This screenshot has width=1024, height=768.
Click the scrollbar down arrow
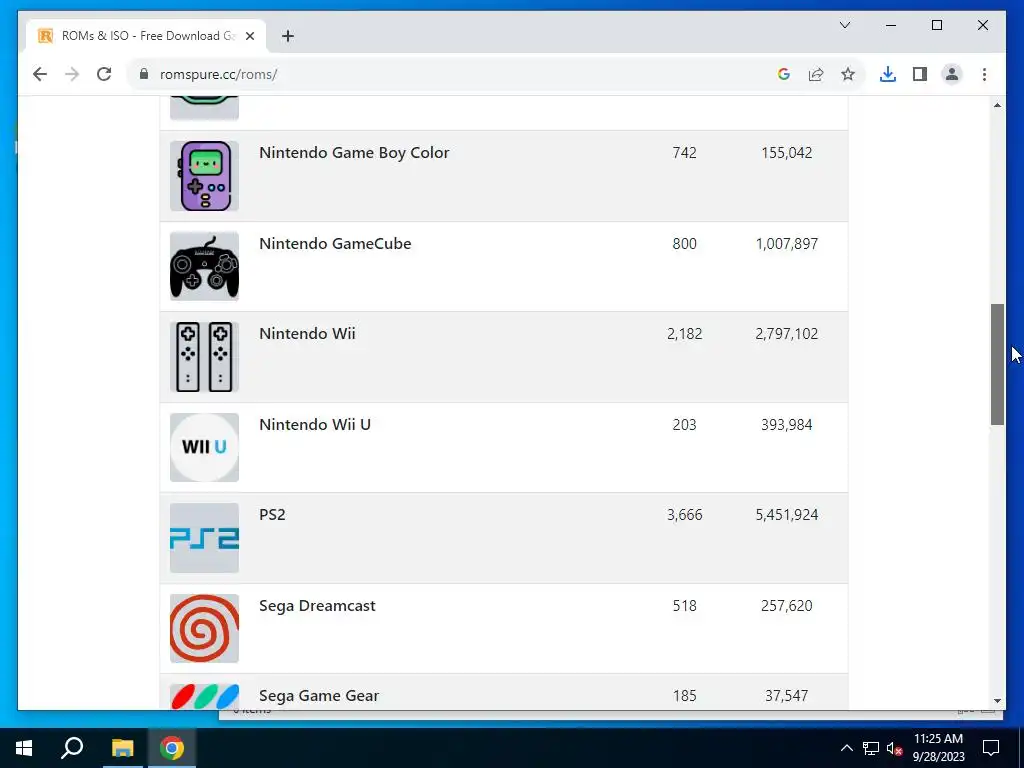pyautogui.click(x=997, y=701)
